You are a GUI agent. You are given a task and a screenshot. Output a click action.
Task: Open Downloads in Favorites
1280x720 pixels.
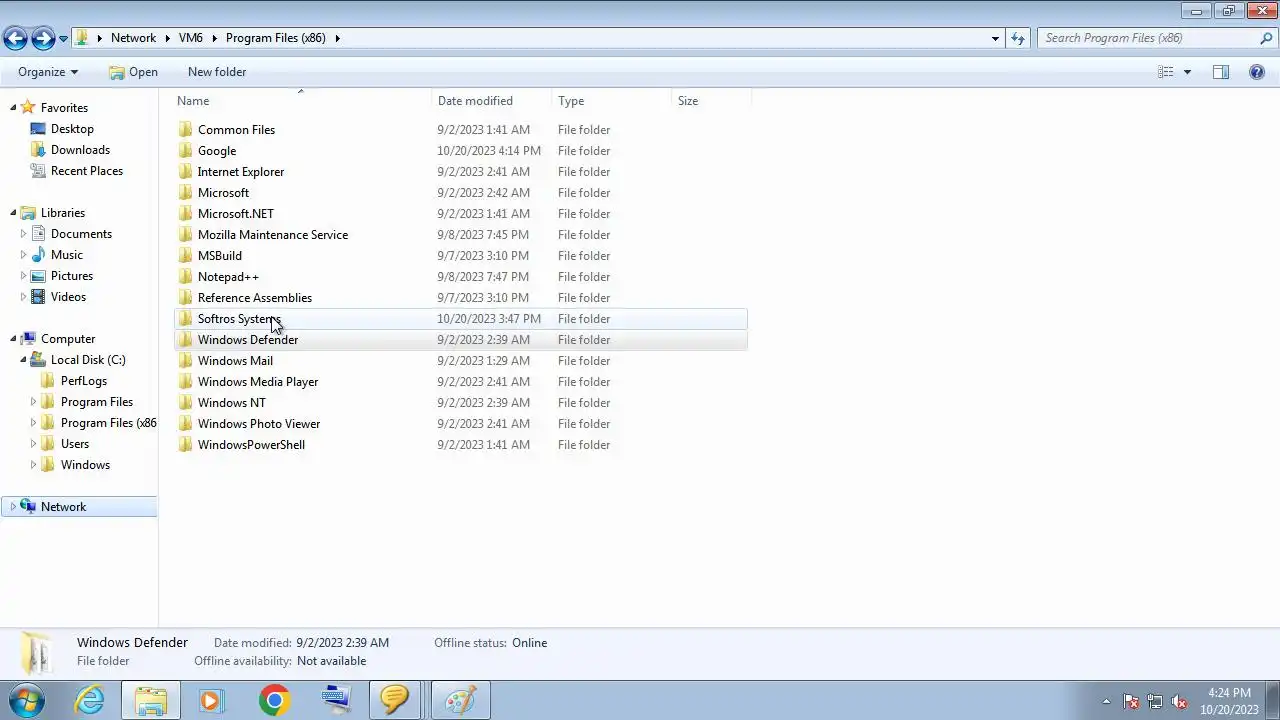[80, 150]
